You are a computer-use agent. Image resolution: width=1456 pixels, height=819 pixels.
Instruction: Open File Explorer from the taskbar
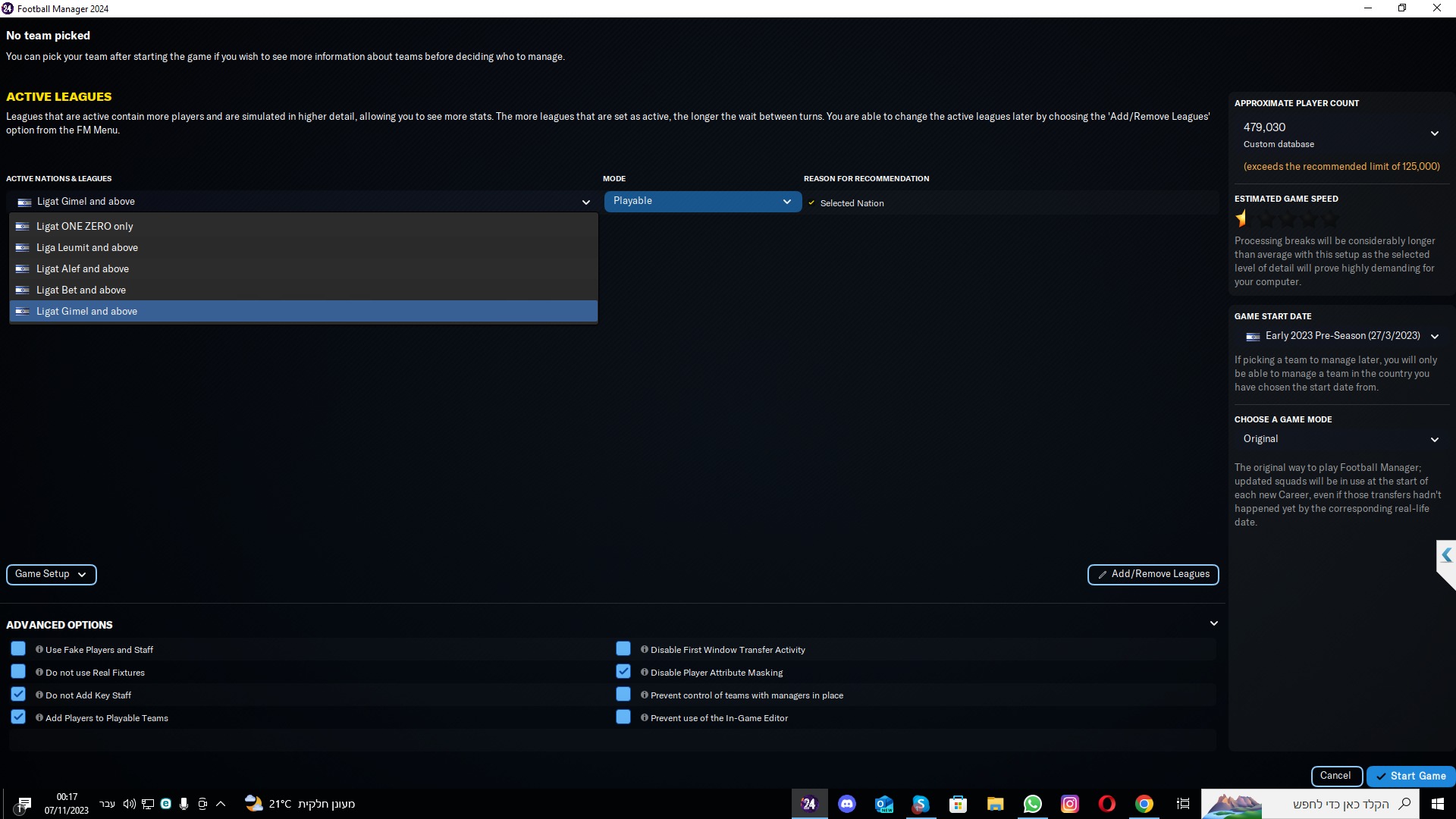(x=996, y=804)
